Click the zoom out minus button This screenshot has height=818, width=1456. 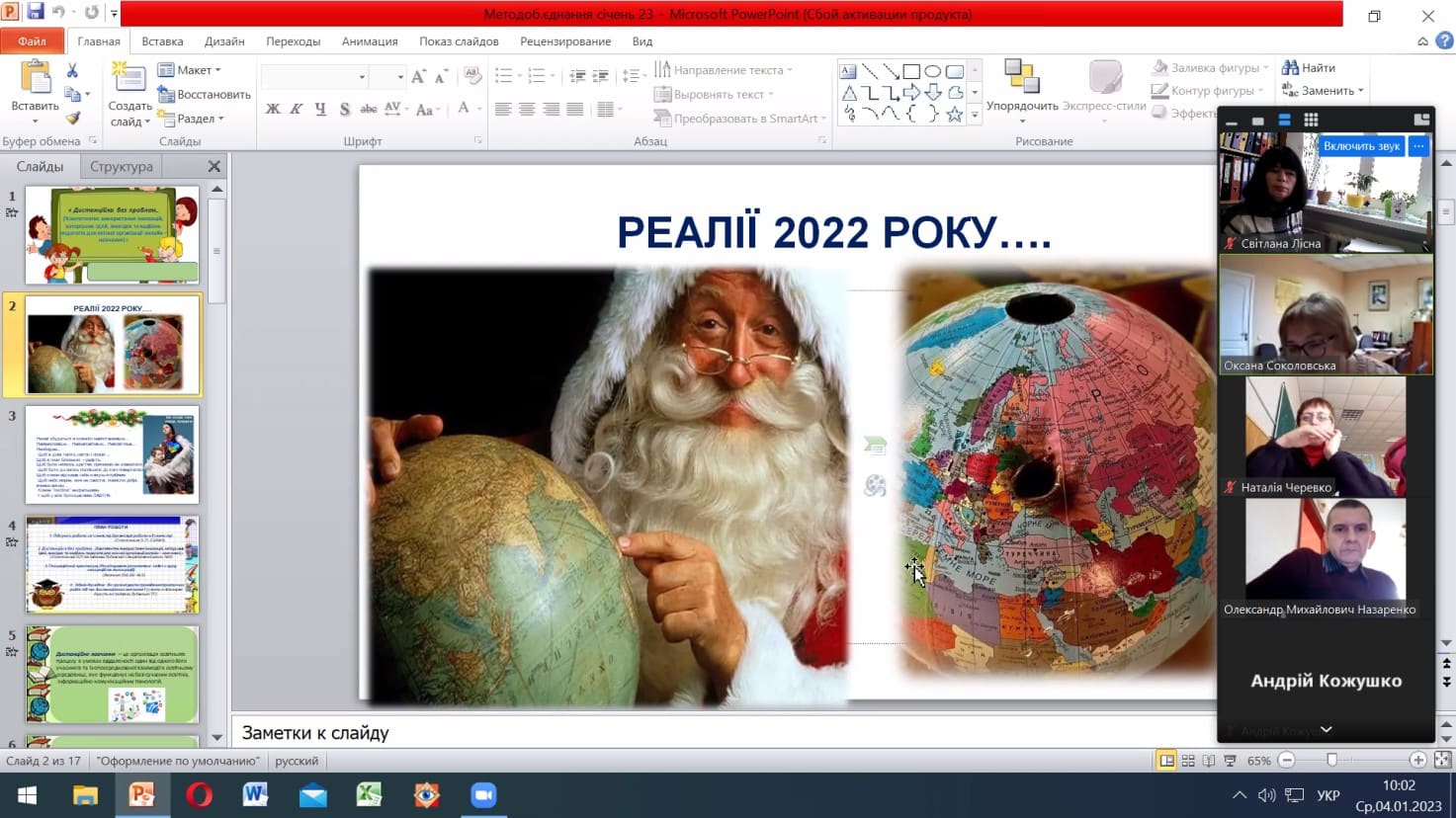coord(1287,760)
